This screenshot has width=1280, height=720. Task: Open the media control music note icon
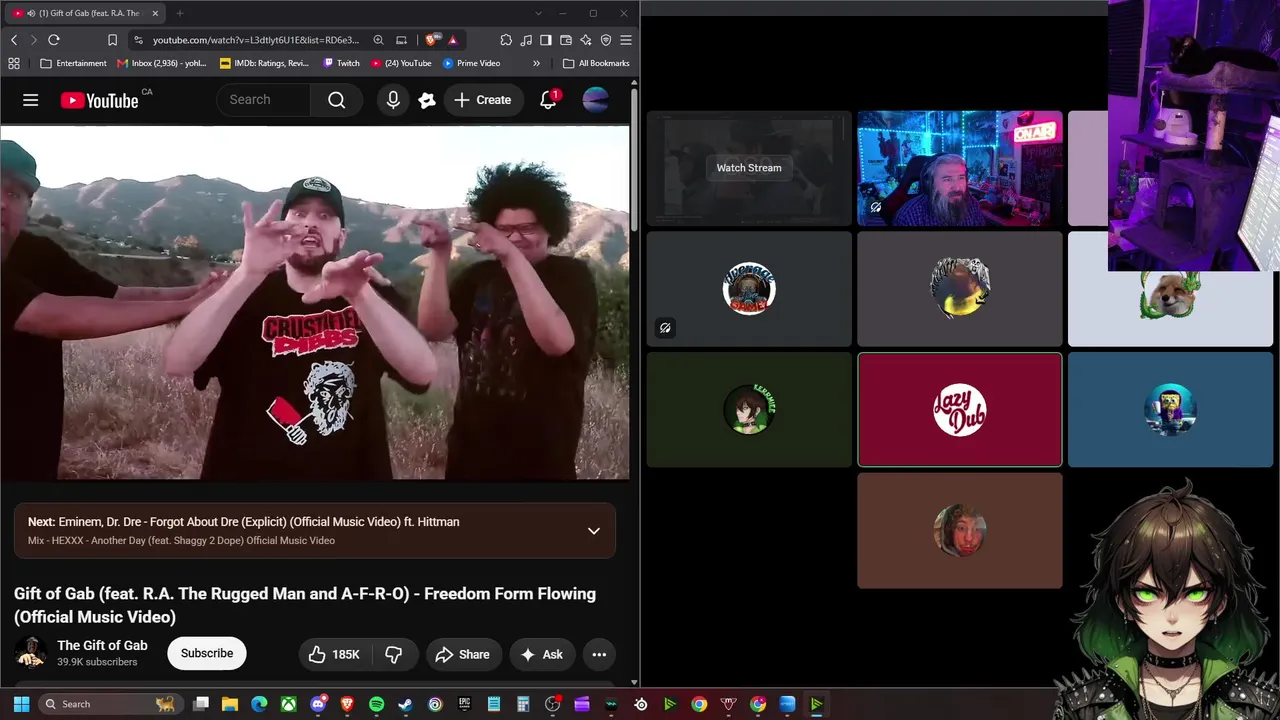coord(526,40)
